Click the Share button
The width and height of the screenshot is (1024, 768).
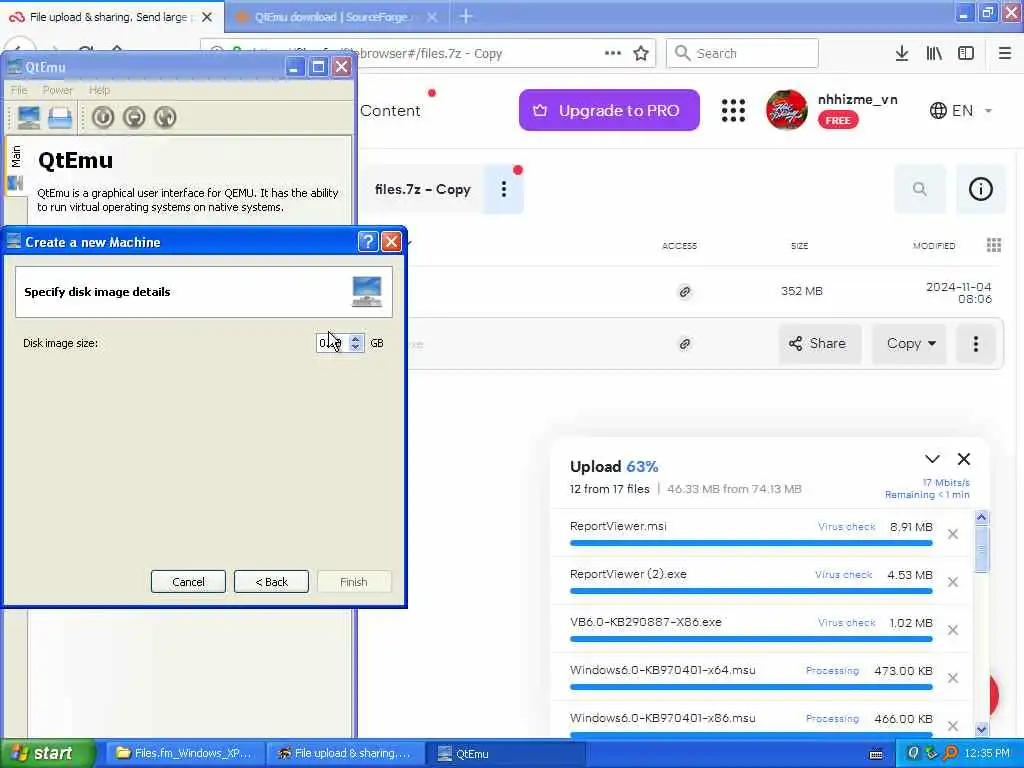pyautogui.click(x=818, y=344)
